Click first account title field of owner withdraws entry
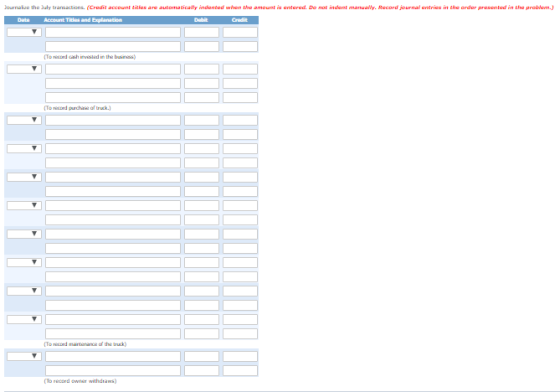560x392 pixels. pos(113,356)
